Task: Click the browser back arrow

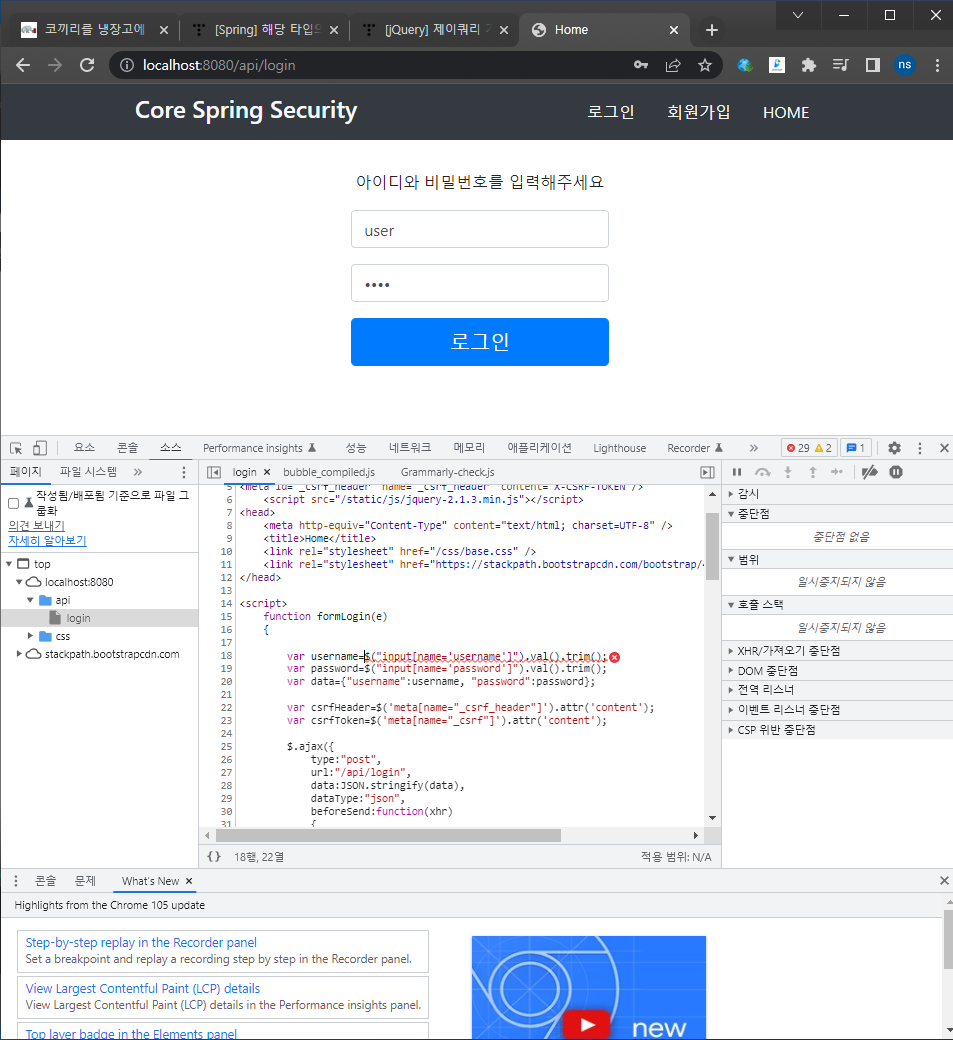Action: tap(23, 65)
